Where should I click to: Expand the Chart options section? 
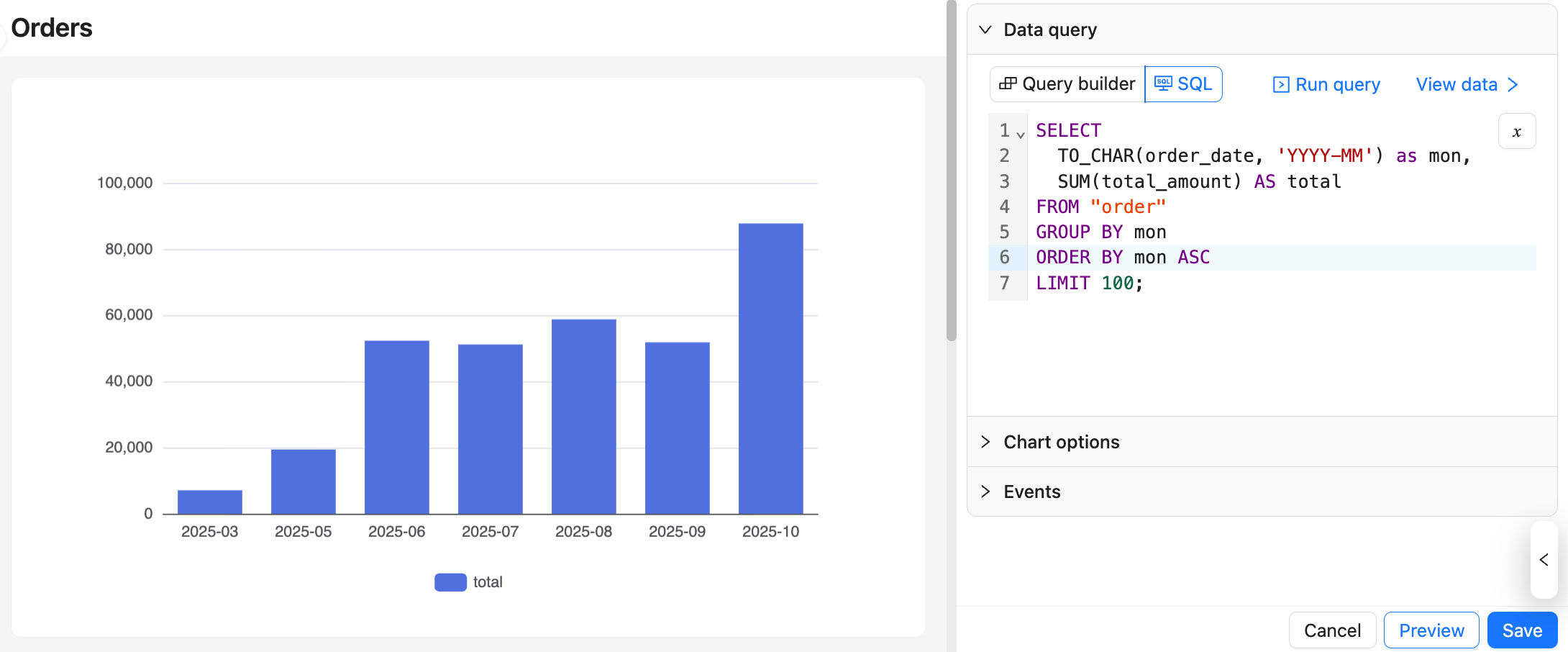[x=985, y=442]
